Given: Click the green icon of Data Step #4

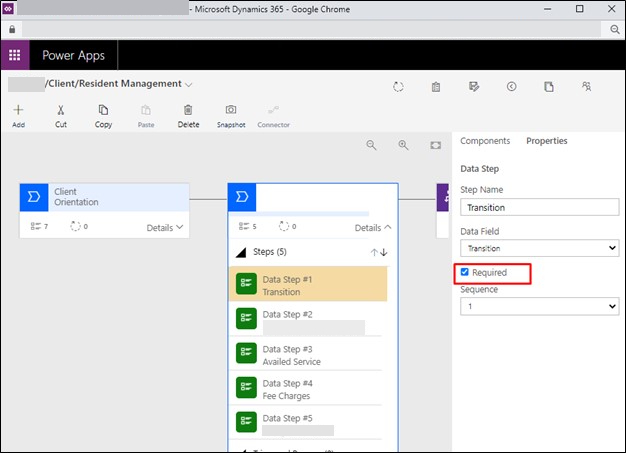Looking at the screenshot, I should coord(246,388).
